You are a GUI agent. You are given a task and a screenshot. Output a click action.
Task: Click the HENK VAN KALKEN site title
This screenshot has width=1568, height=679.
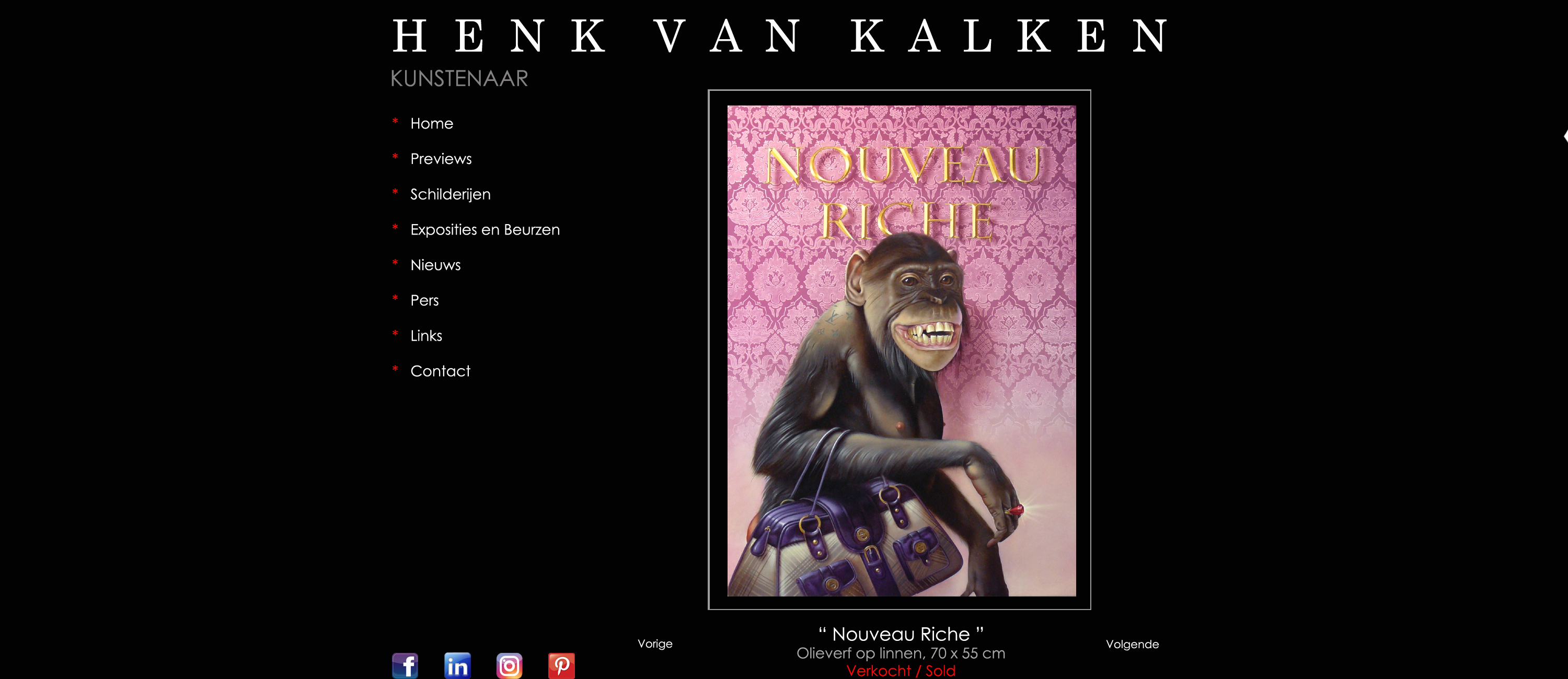tap(780, 36)
